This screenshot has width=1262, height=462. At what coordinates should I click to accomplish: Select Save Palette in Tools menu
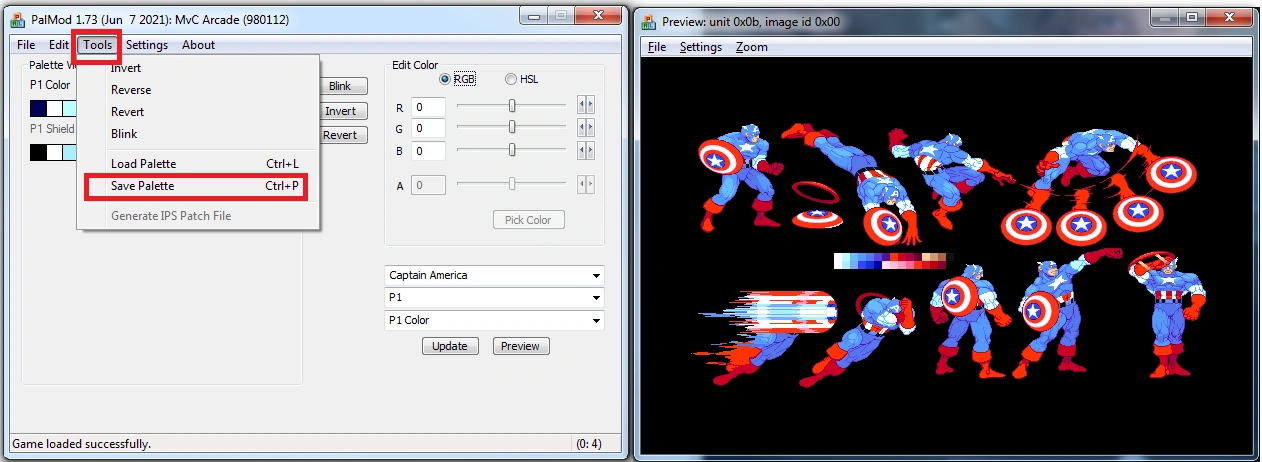pos(198,186)
